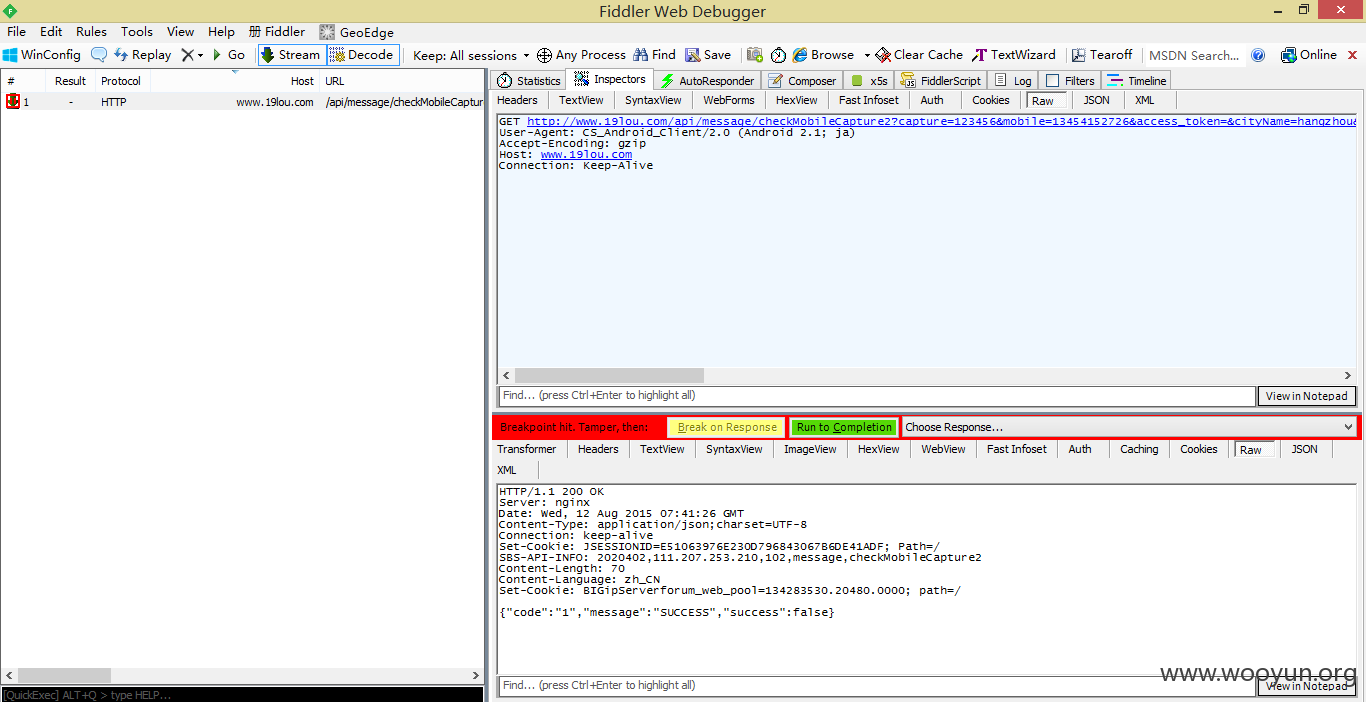The width and height of the screenshot is (1366, 702).
Task: Expand the Browse dropdown arrow
Action: tap(867, 56)
